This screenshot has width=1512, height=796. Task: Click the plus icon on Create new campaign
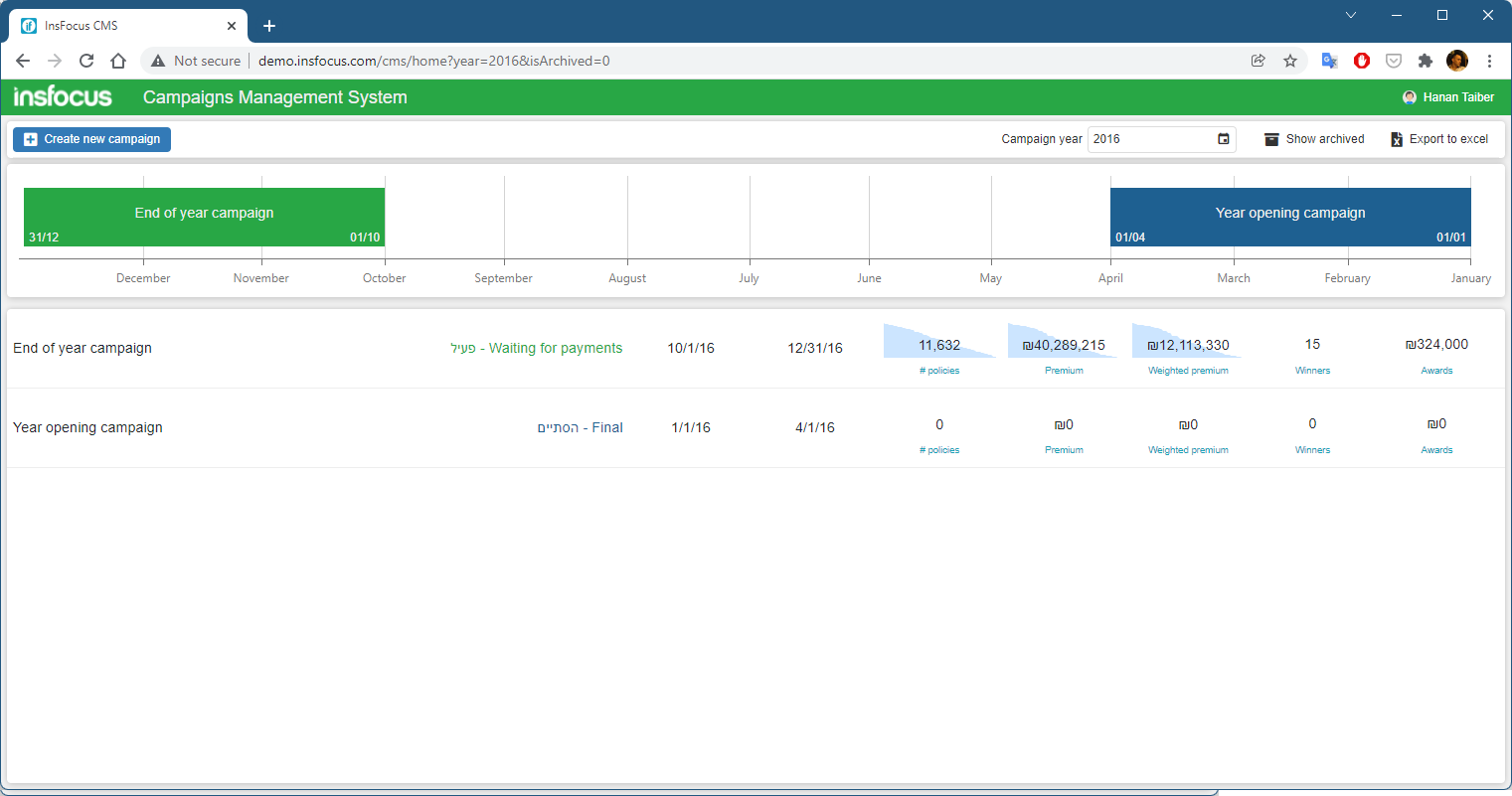pyautogui.click(x=30, y=139)
